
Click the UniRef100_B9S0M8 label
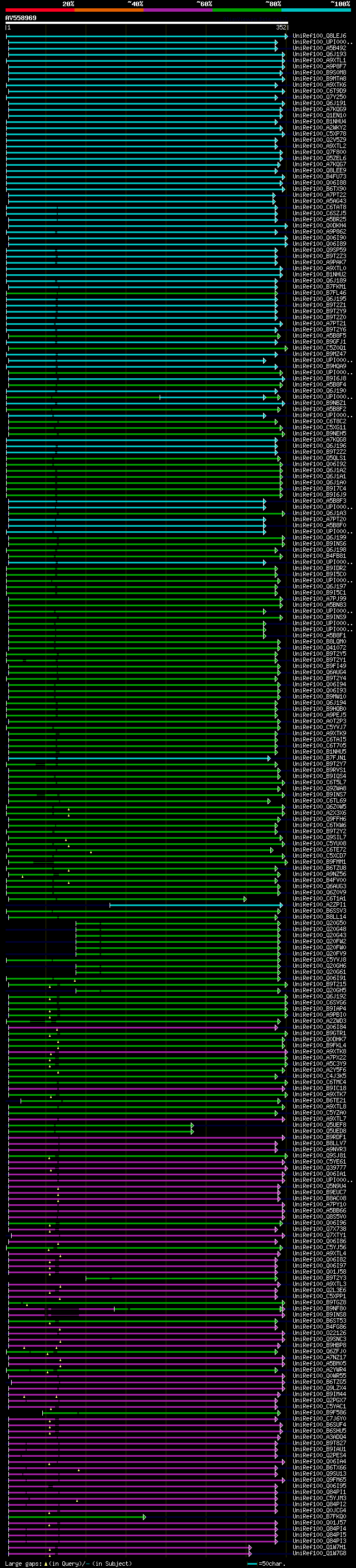click(x=319, y=72)
